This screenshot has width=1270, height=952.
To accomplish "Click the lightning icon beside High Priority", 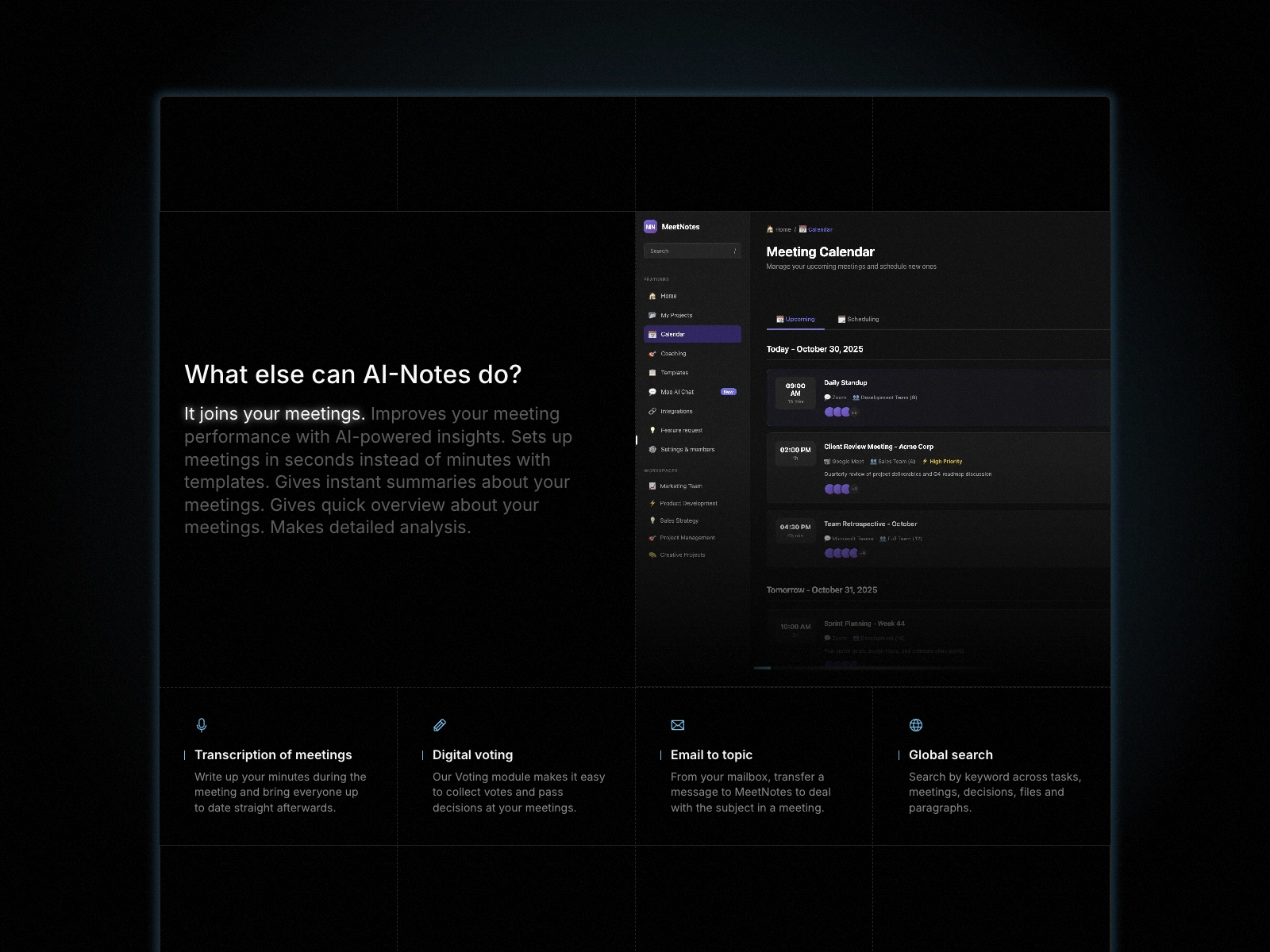I will pos(925,461).
